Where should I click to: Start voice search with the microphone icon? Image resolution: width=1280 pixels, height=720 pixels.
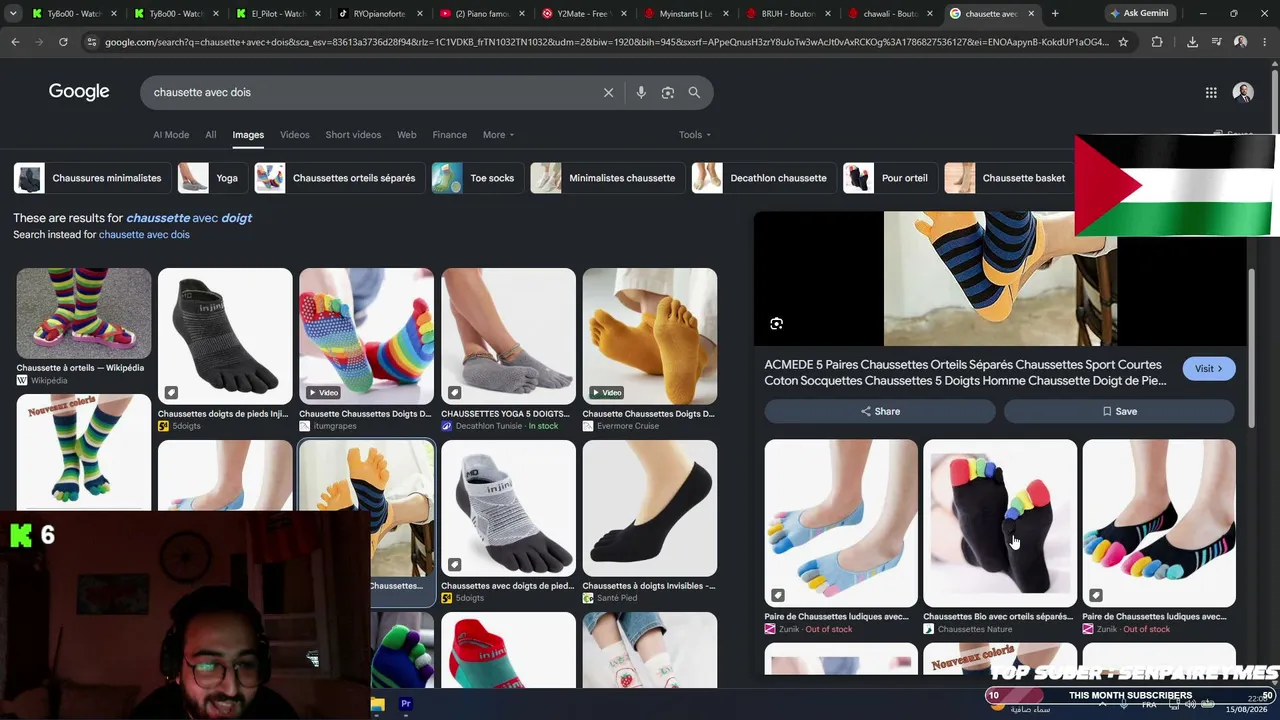coord(641,92)
